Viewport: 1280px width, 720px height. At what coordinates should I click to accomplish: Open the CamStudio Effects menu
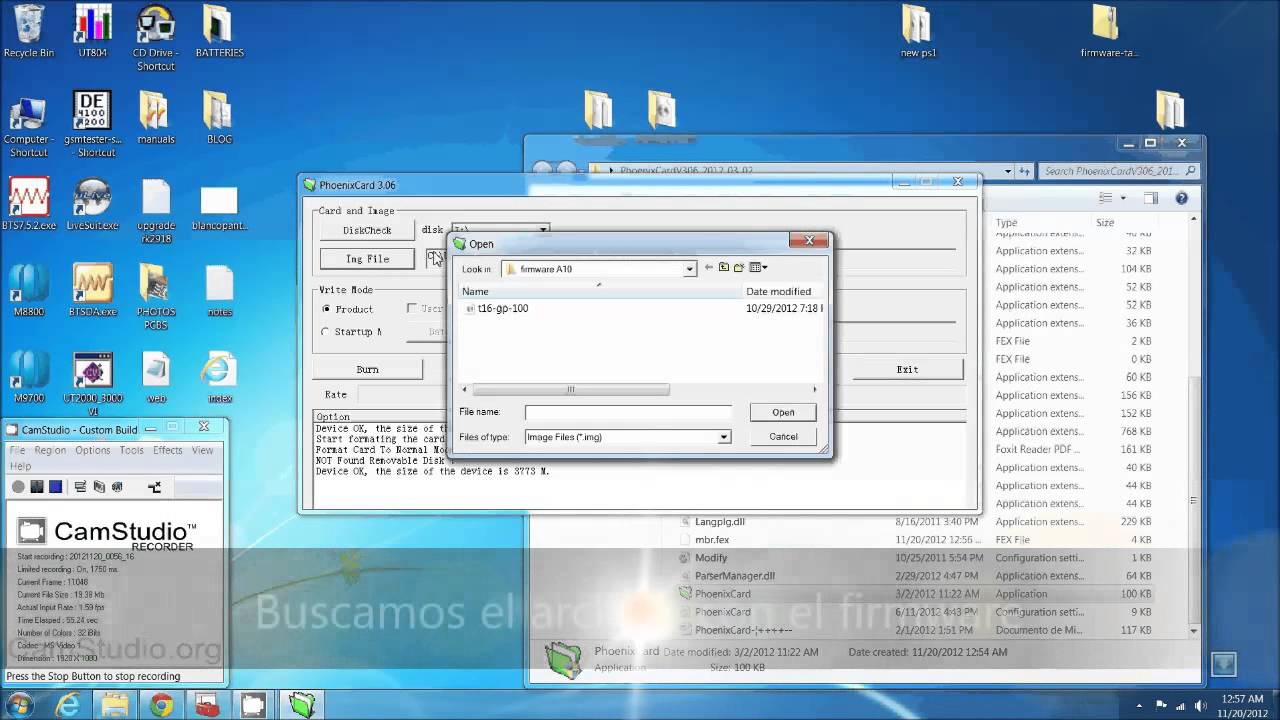click(168, 450)
